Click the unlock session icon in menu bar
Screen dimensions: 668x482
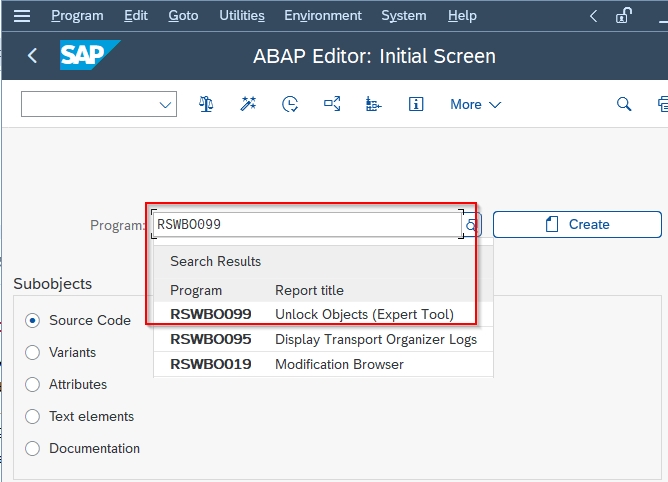pyautogui.click(x=623, y=16)
